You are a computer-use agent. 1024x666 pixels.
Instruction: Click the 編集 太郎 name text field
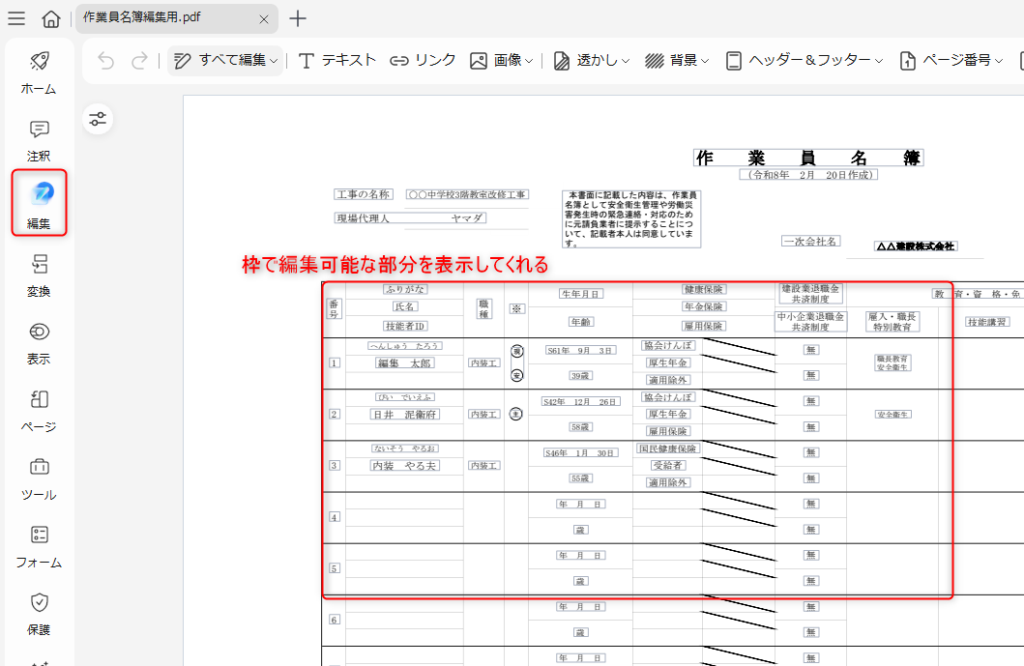404,363
